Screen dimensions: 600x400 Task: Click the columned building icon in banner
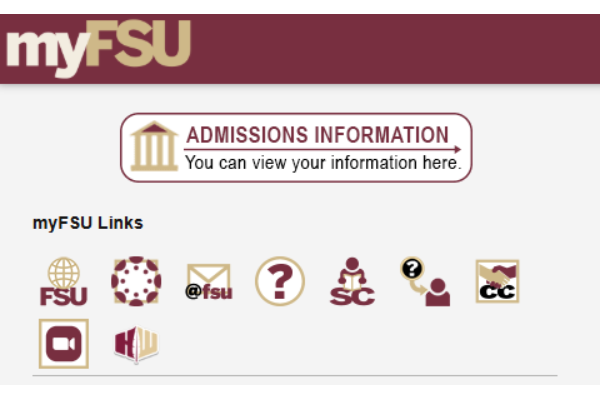(154, 147)
